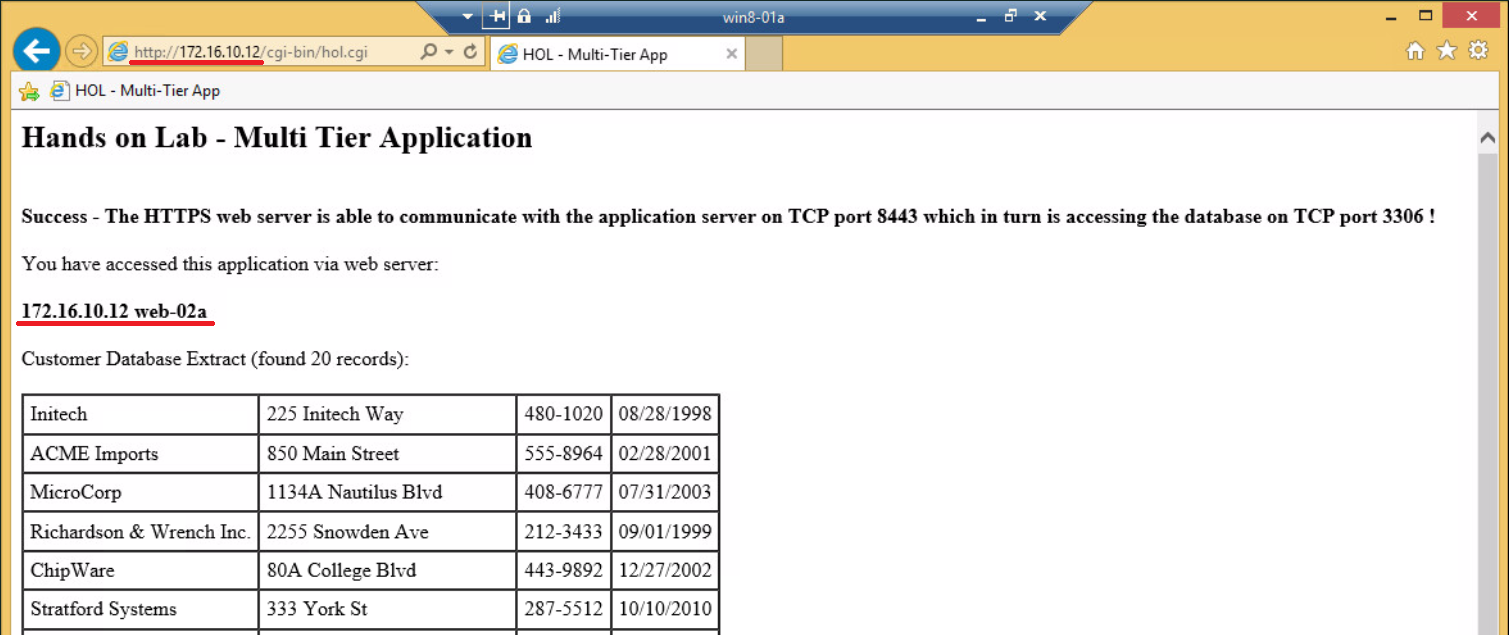Click phone number 212-3433
The image size is (1509, 635).
point(564,532)
